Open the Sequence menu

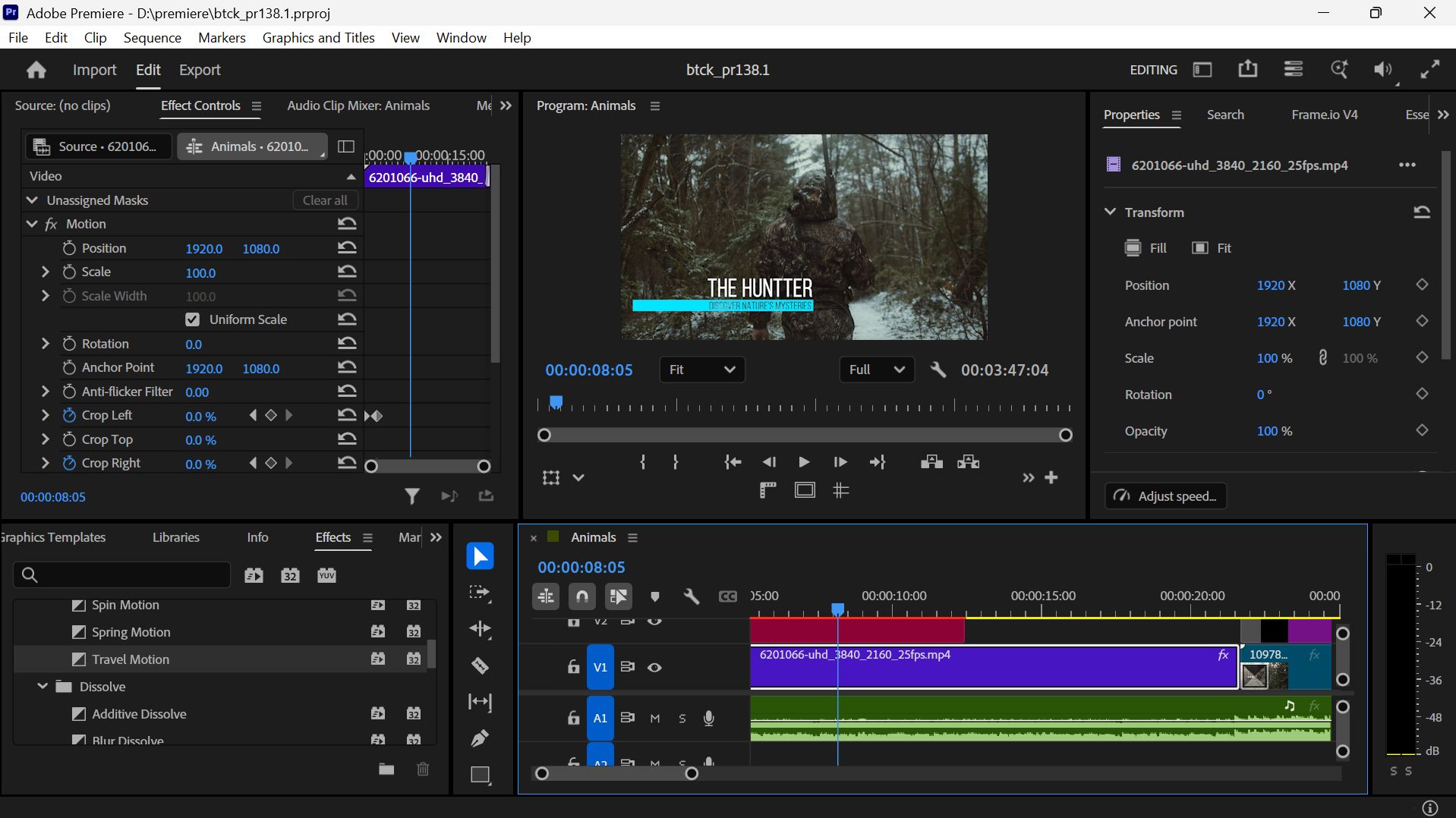click(x=152, y=38)
